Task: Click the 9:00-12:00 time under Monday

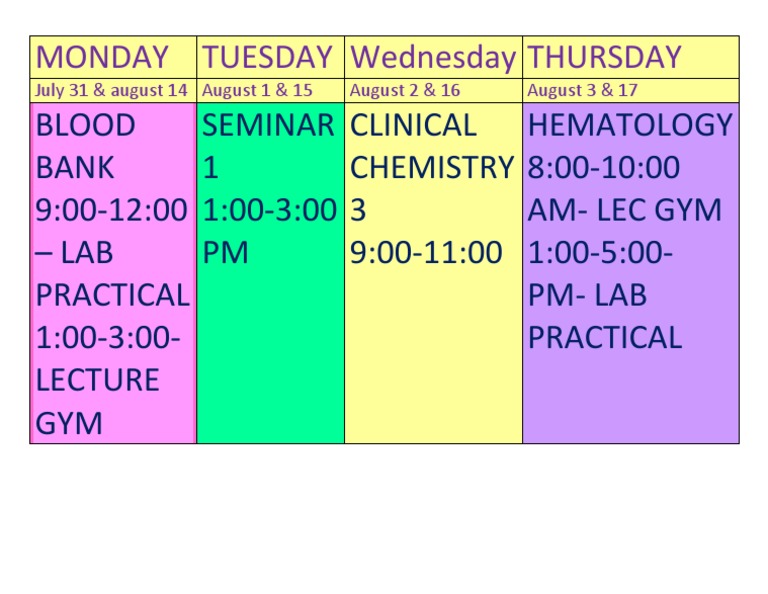Action: click(x=111, y=210)
